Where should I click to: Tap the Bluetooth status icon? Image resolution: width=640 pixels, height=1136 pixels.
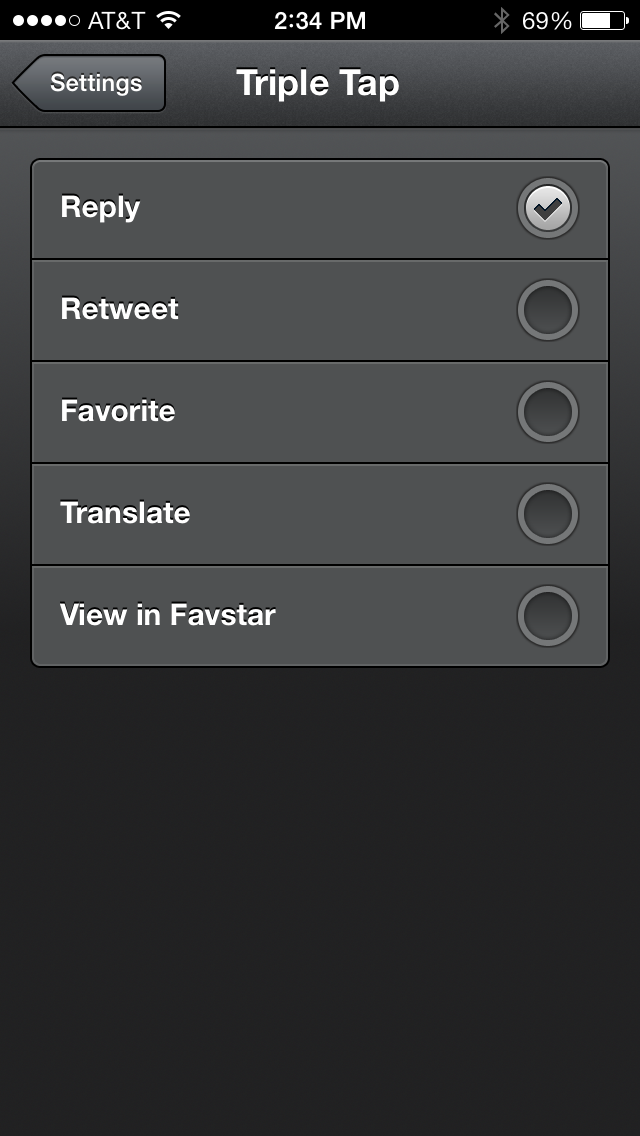(501, 20)
